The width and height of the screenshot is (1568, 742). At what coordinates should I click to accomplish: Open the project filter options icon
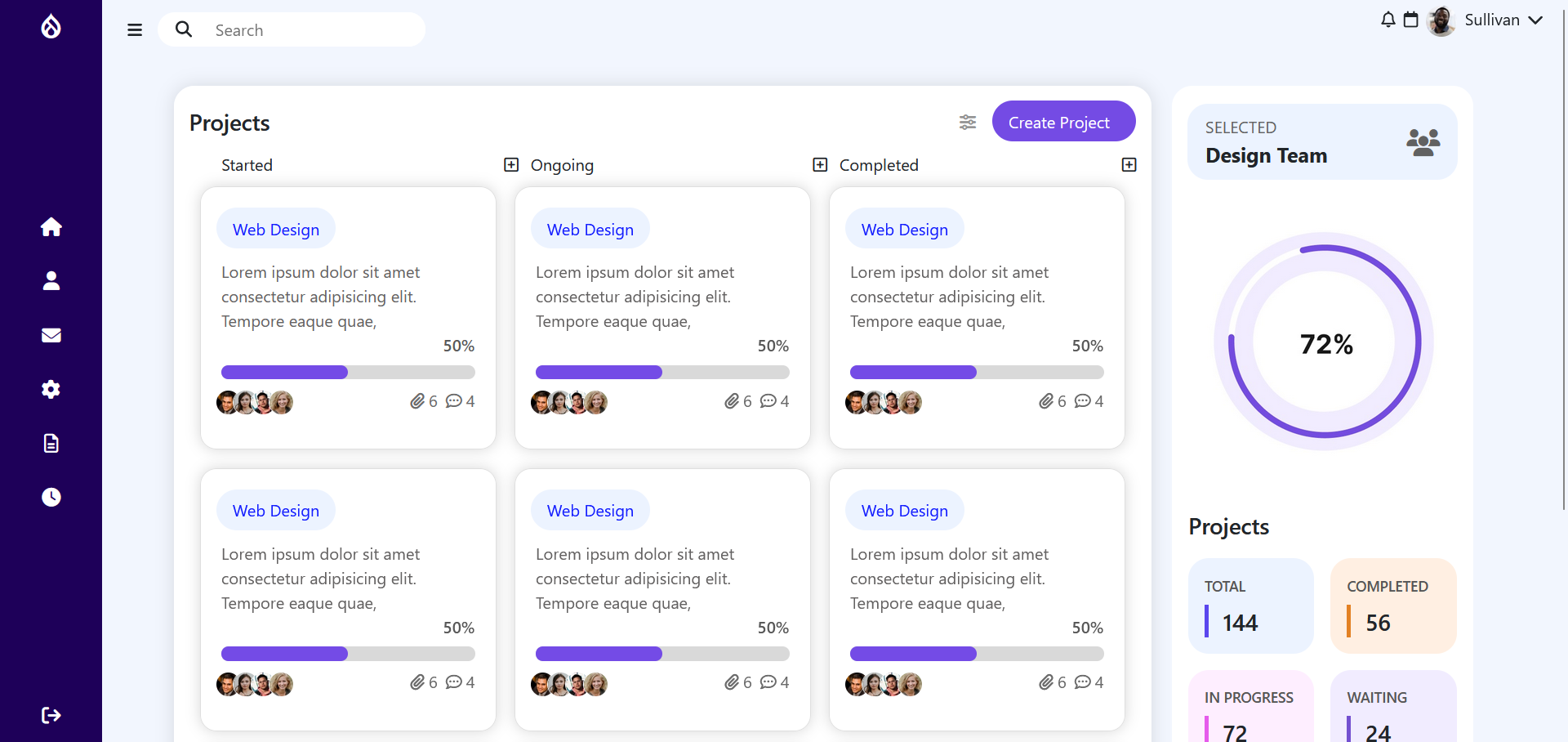click(x=967, y=122)
